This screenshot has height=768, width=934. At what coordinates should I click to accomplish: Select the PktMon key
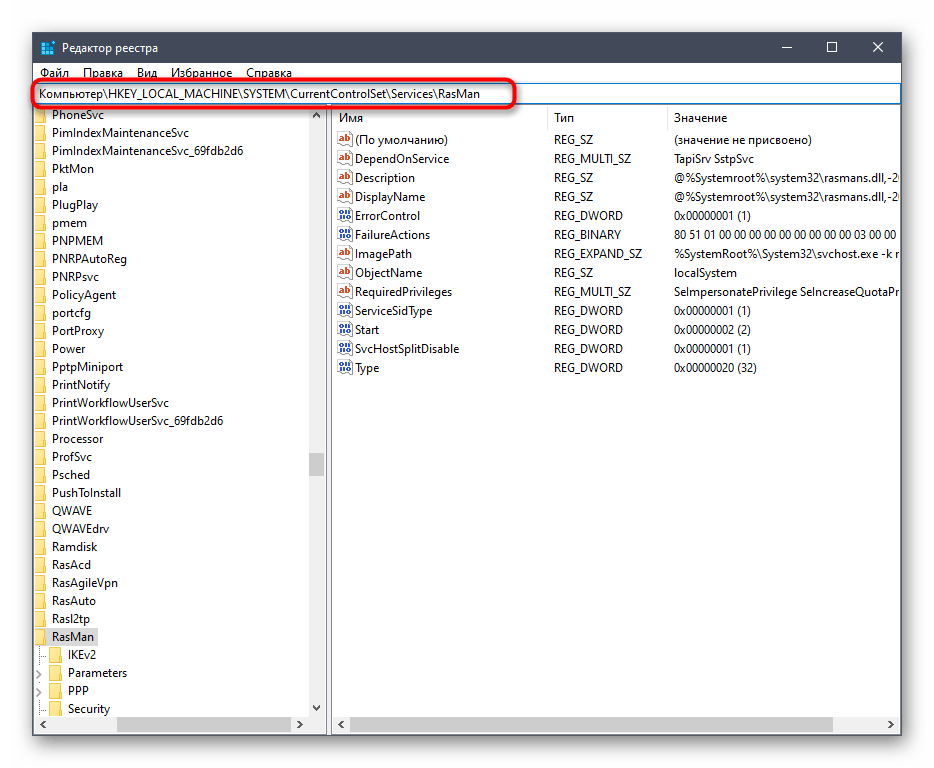click(x=73, y=169)
